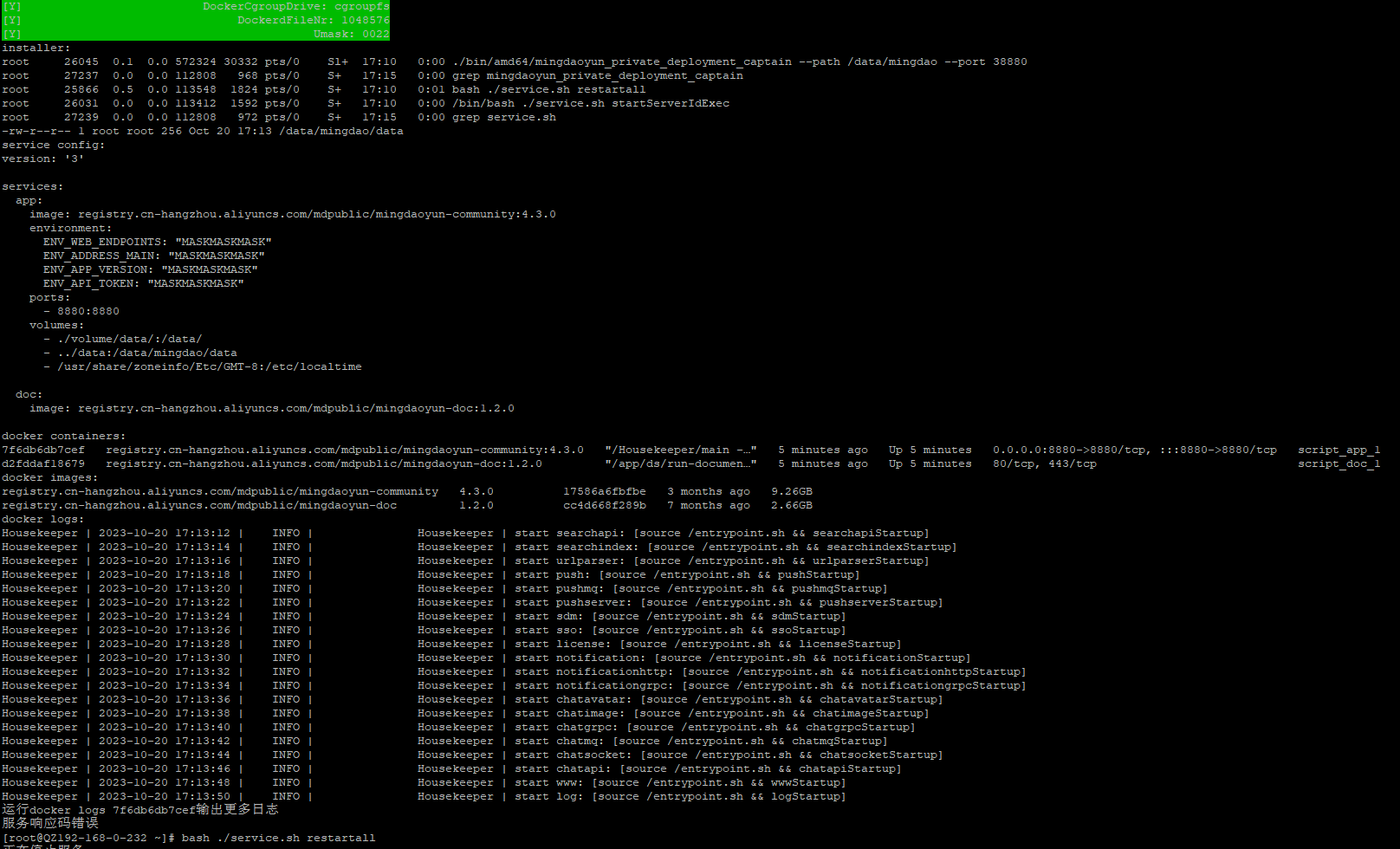The image size is (1400, 849).
Task: Select the doc "image:" line with mingdaoyun-doc:1.2.0
Action: click(x=272, y=408)
